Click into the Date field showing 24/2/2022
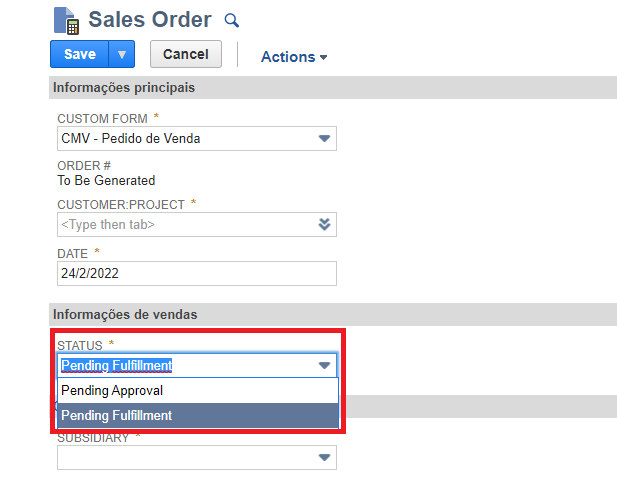The image size is (617, 479). (x=197, y=273)
